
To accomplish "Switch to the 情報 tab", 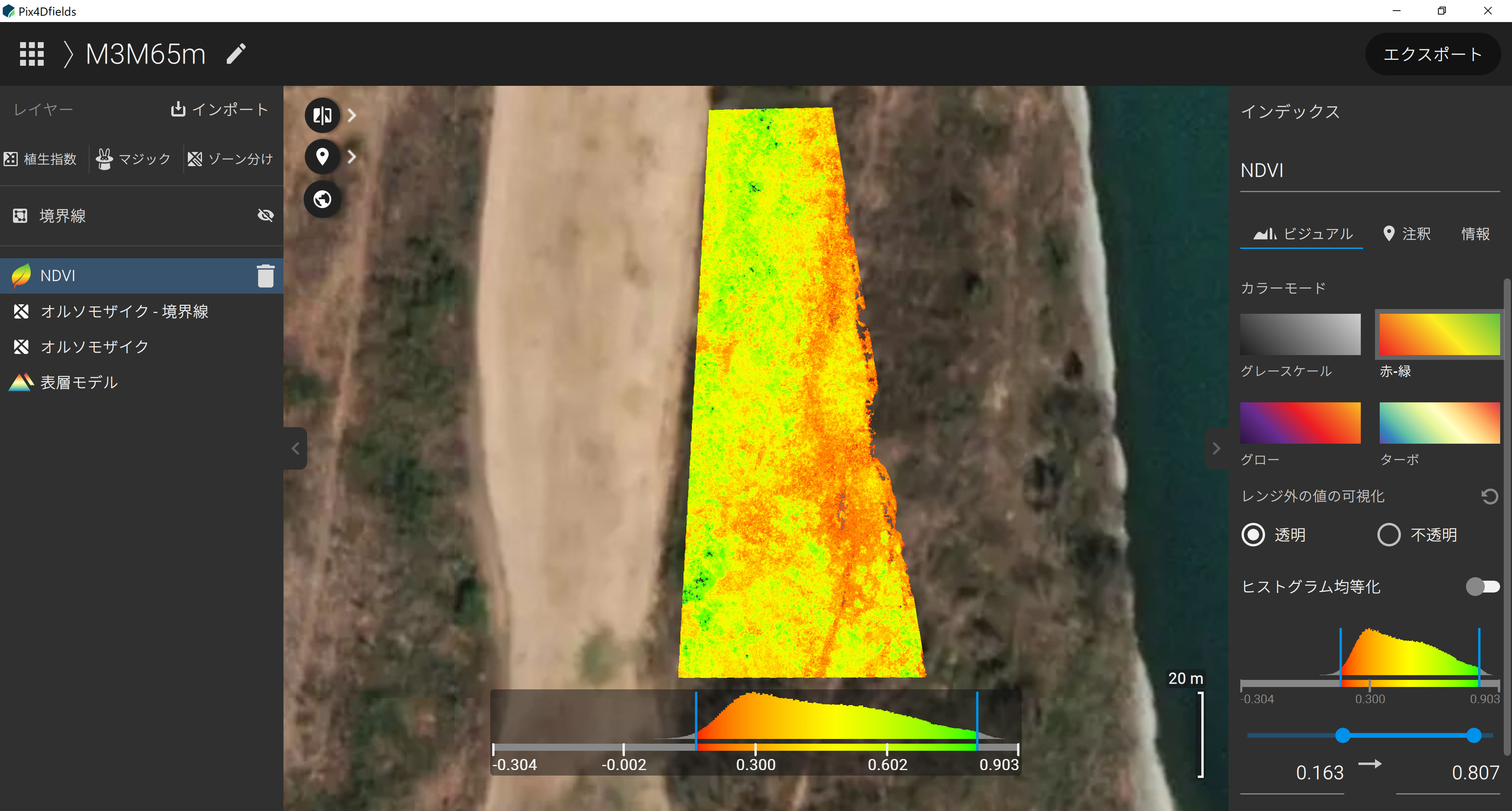I will pos(1475,233).
